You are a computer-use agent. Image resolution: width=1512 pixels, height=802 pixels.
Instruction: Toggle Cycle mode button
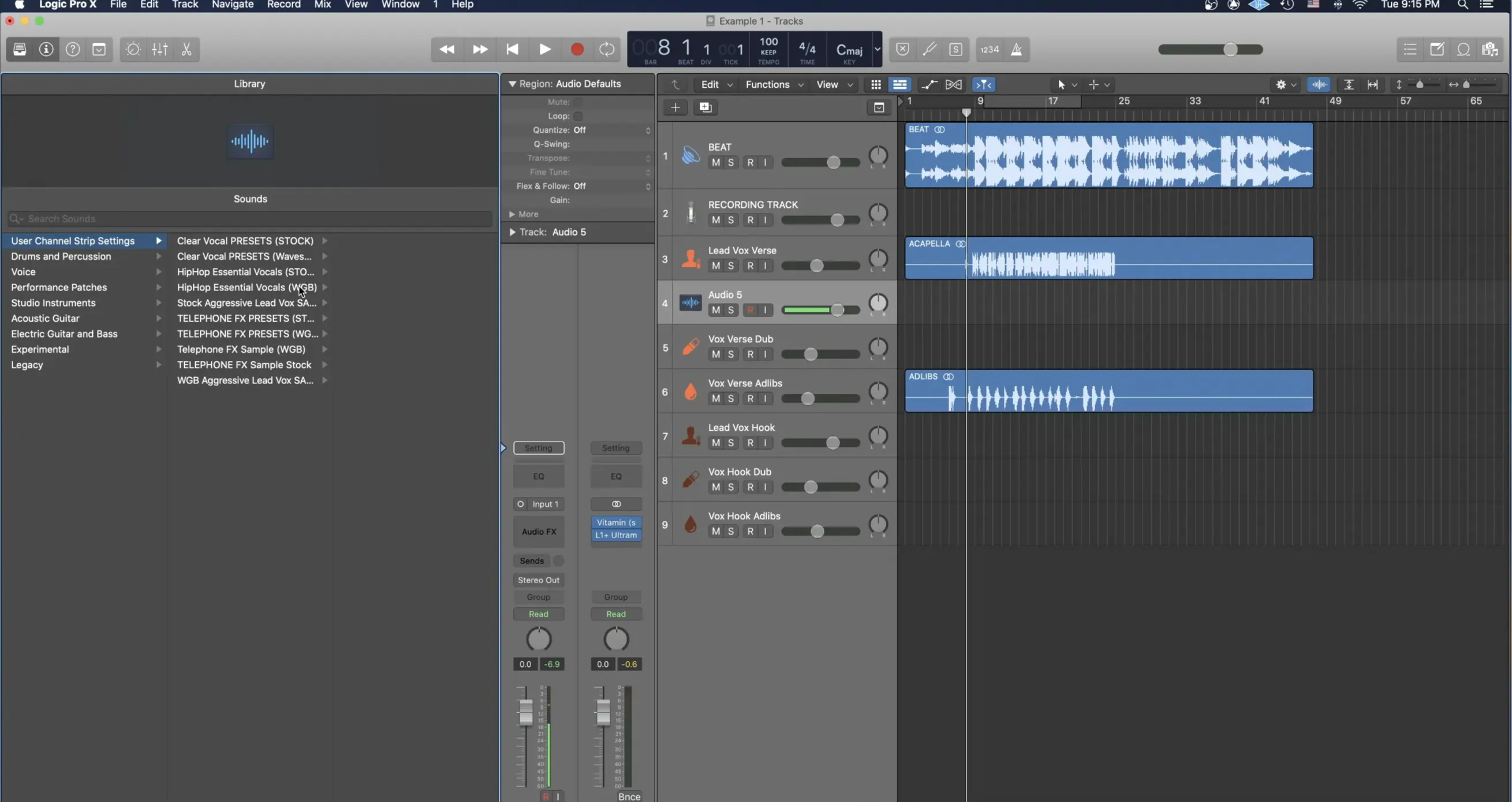tap(607, 49)
